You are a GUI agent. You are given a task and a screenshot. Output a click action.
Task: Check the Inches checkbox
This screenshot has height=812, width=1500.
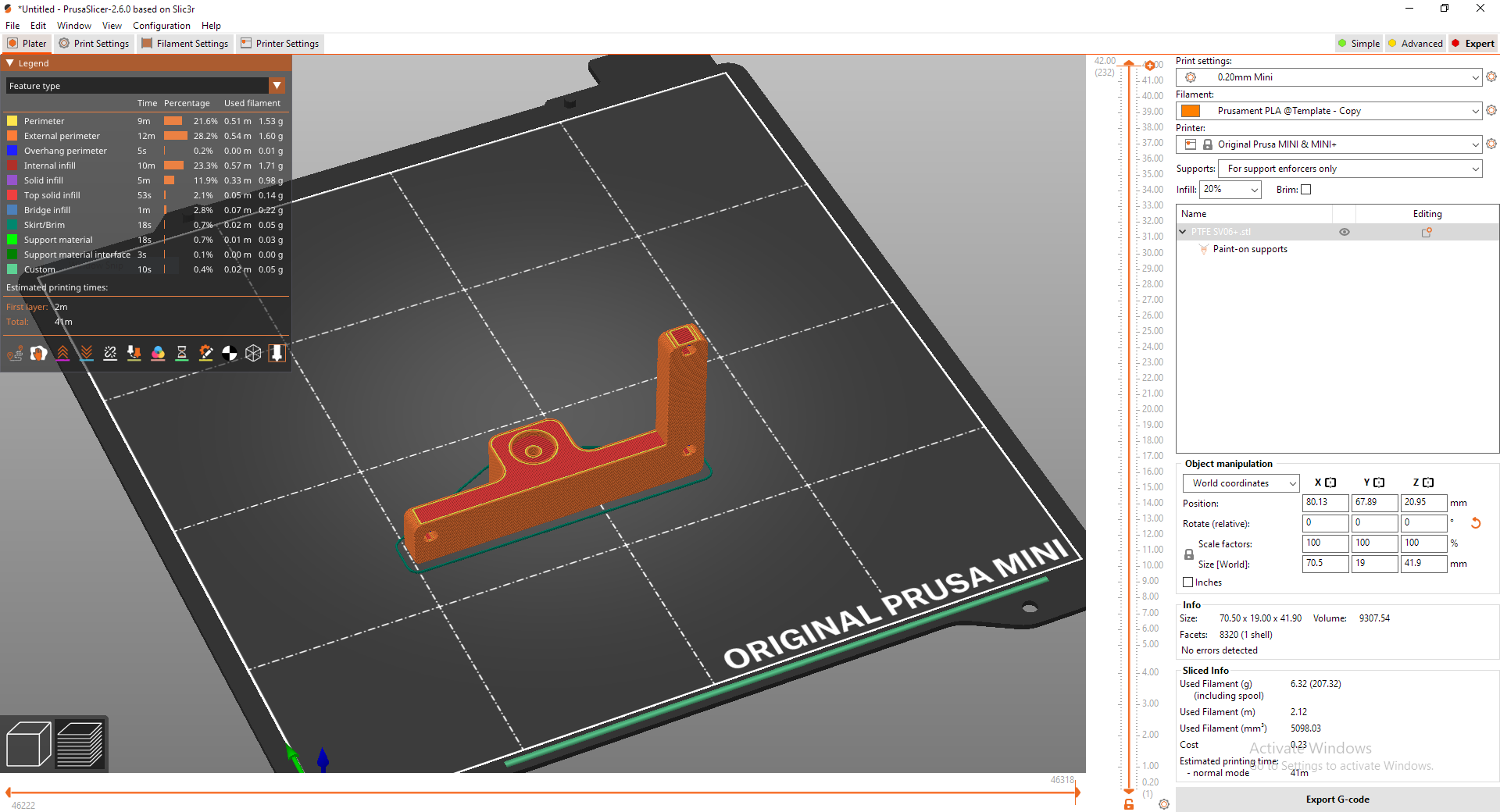tap(1188, 582)
